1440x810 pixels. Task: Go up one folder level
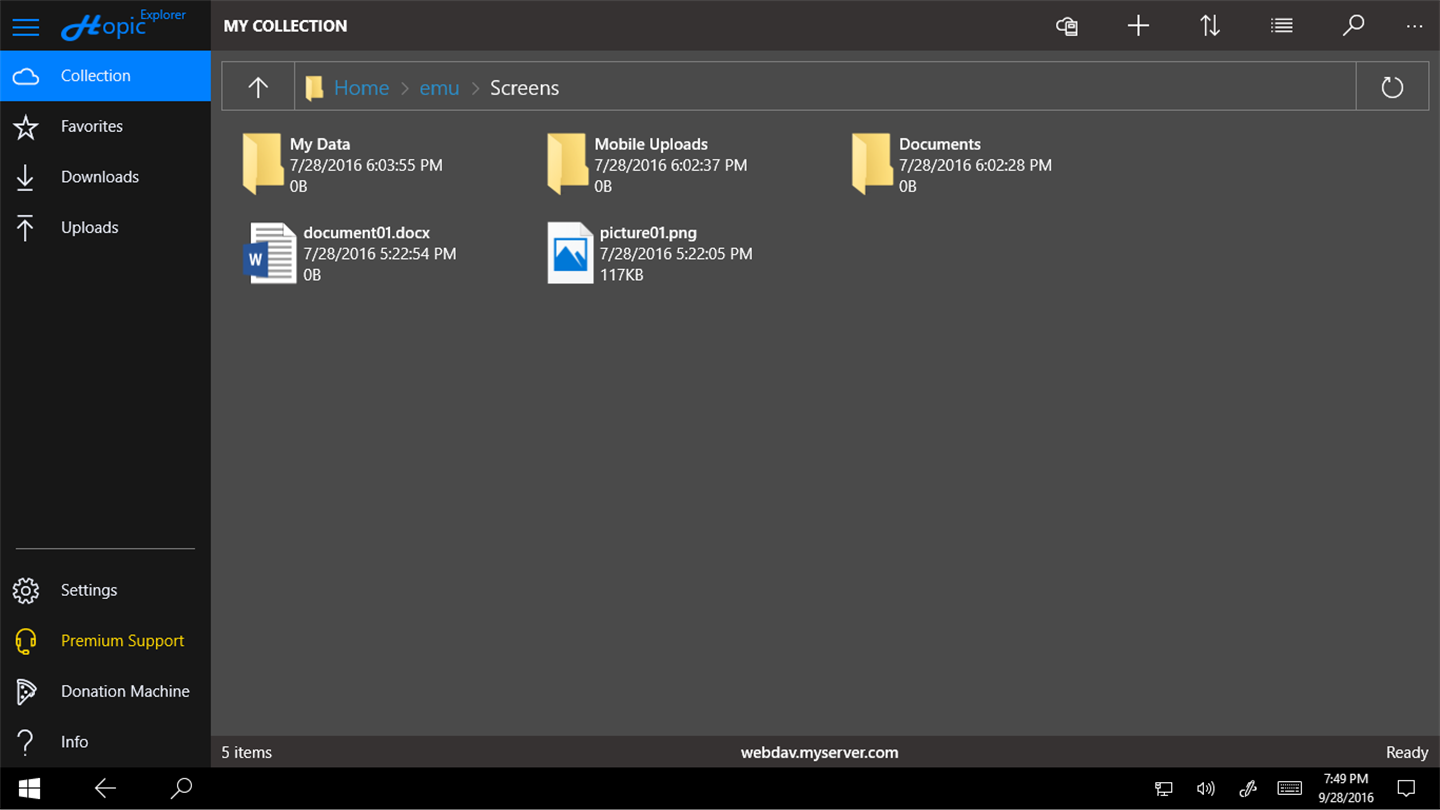pyautogui.click(x=258, y=87)
